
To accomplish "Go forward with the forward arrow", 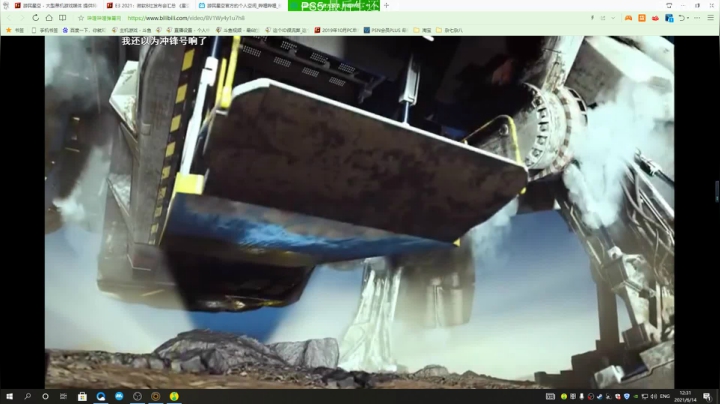I will (21, 18).
